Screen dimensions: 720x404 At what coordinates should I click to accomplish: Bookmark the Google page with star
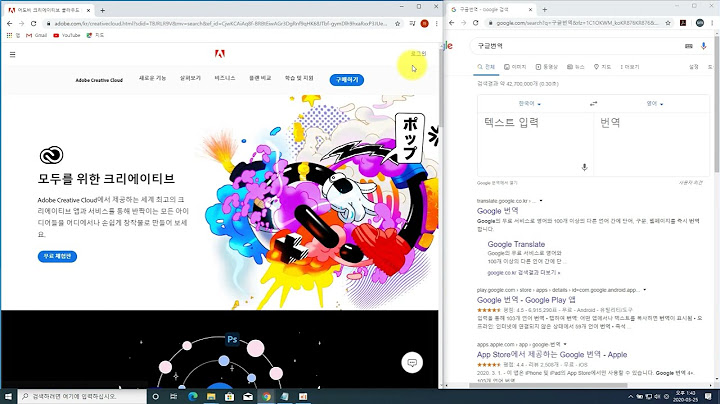[668, 22]
